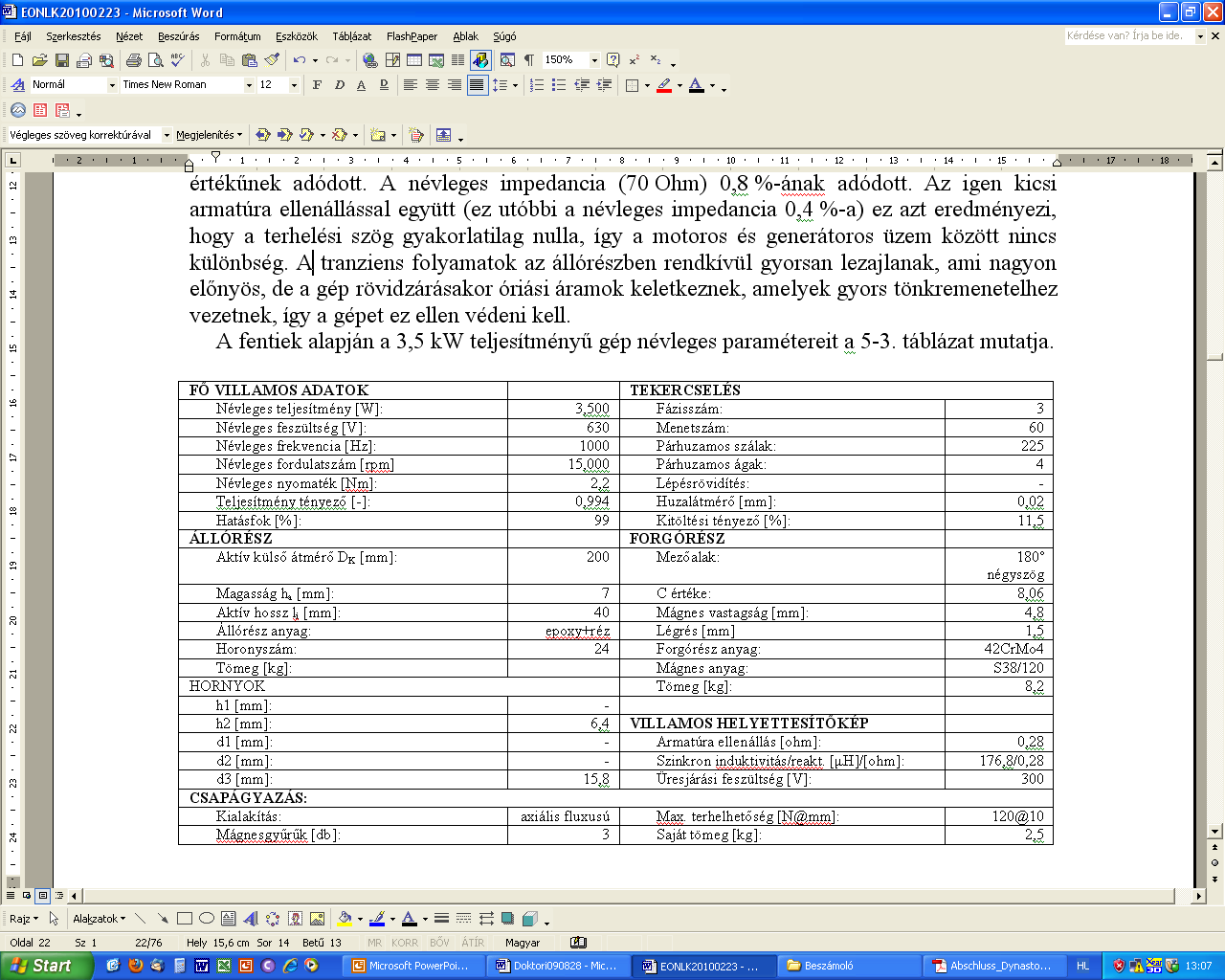Start a numbered list

pyautogui.click(x=537, y=85)
